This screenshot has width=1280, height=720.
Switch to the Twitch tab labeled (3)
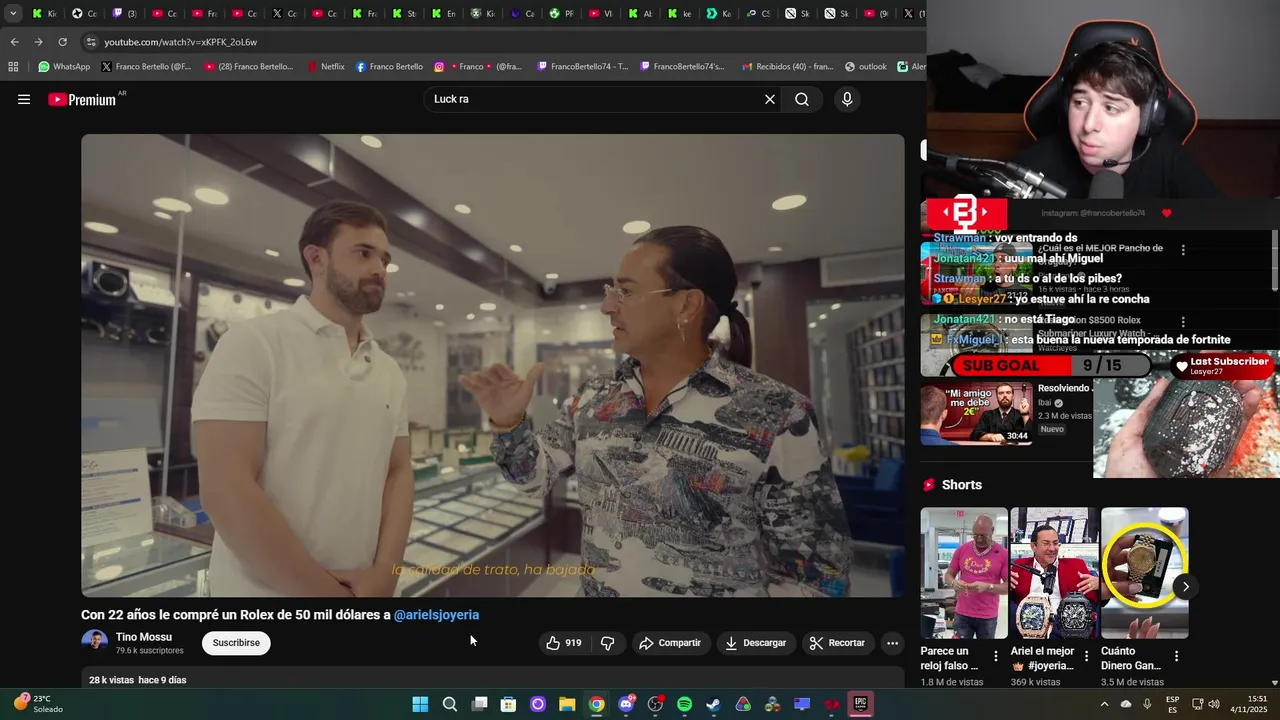pos(125,14)
